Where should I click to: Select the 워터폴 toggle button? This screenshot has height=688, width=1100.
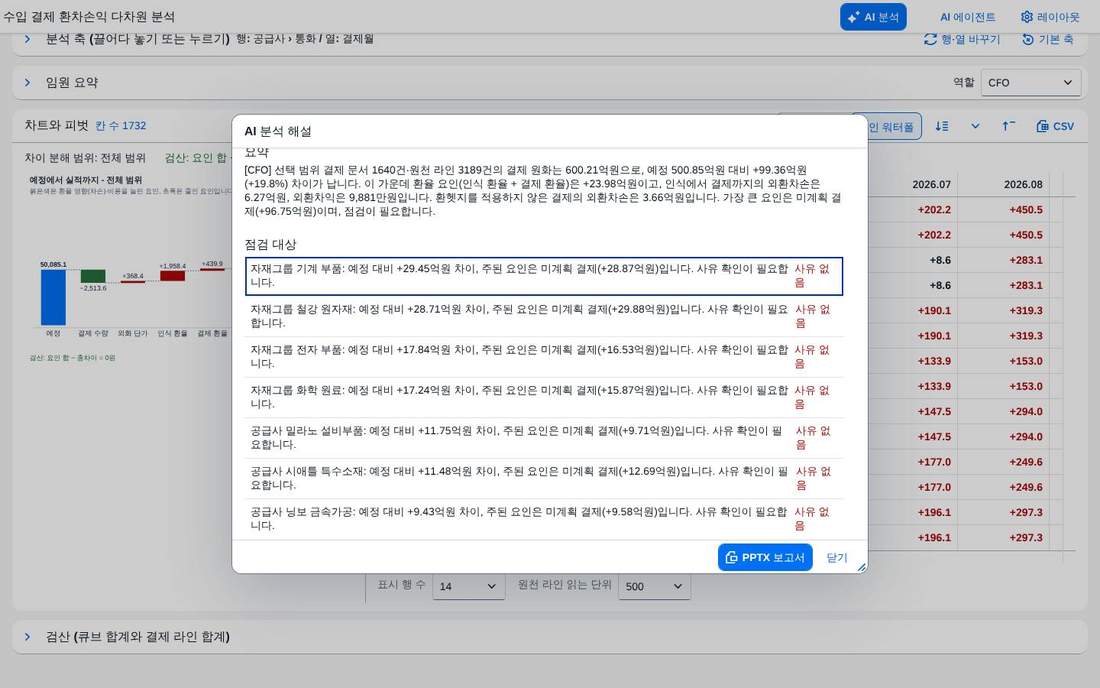(892, 127)
